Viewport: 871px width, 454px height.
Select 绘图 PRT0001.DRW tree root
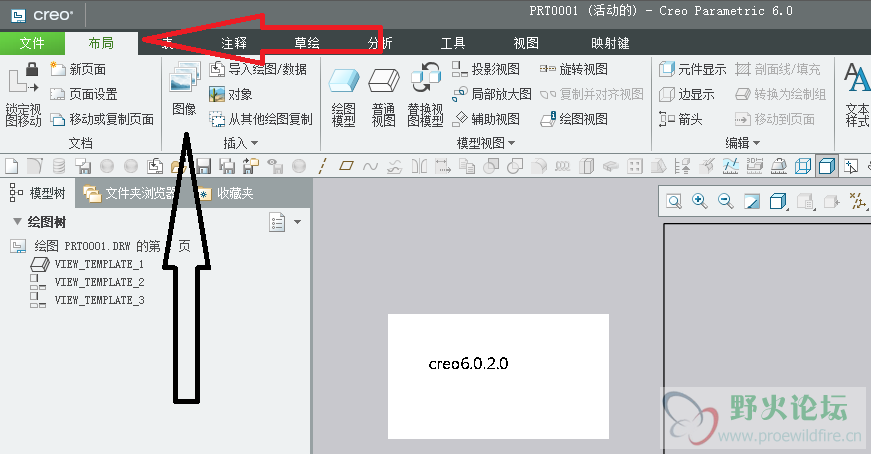100,246
